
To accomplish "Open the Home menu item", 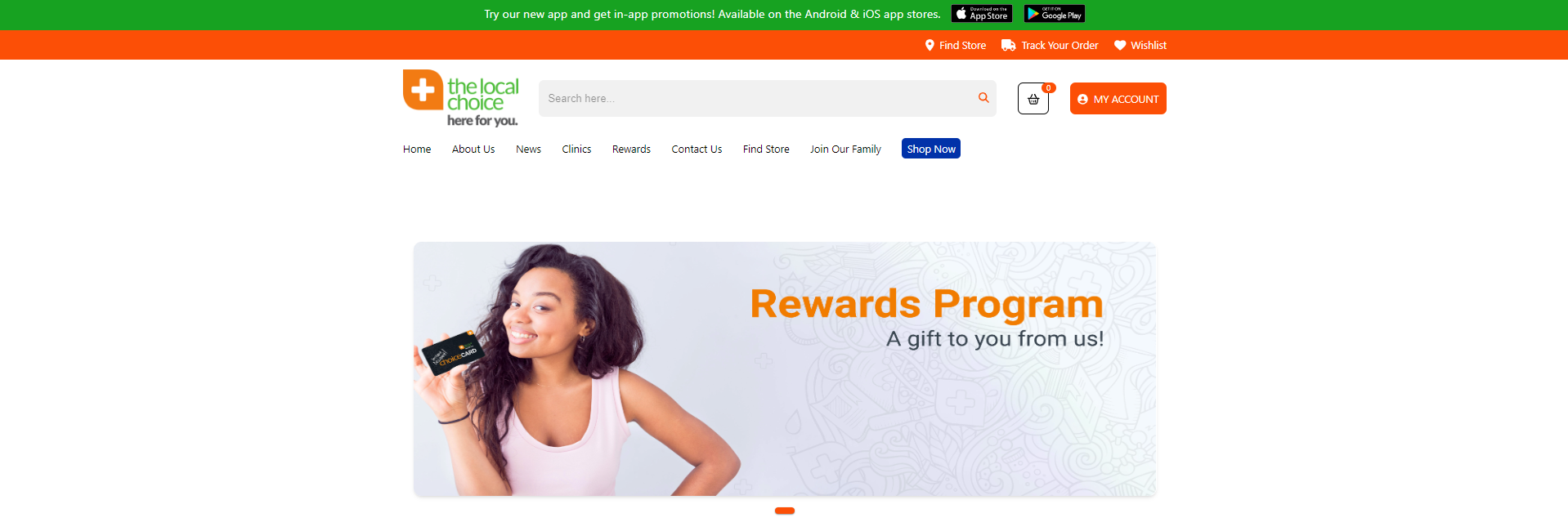I will tap(417, 149).
